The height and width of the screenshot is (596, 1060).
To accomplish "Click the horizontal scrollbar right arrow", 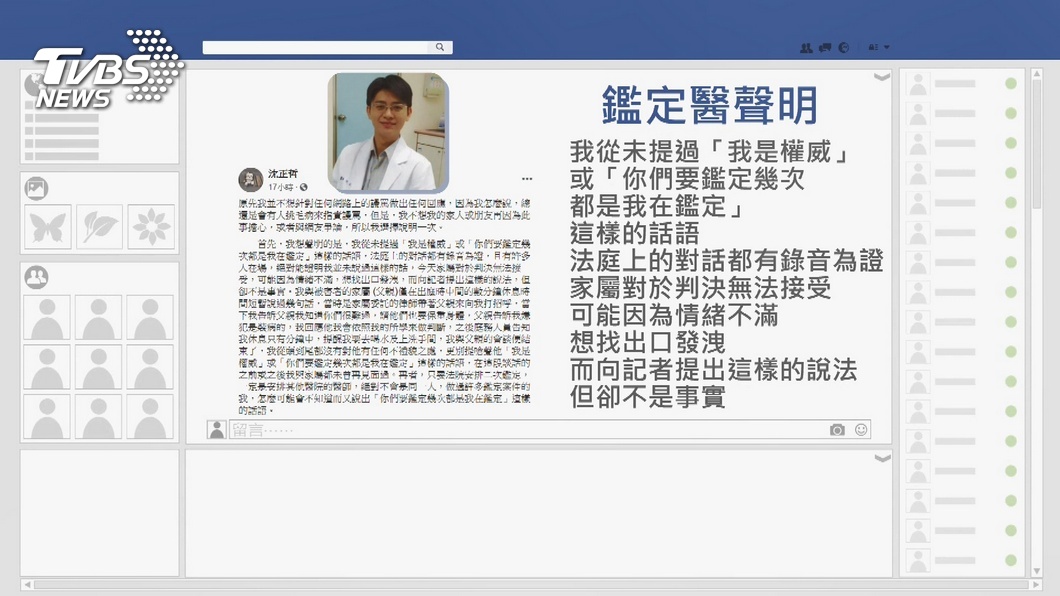I will (x=1036, y=585).
